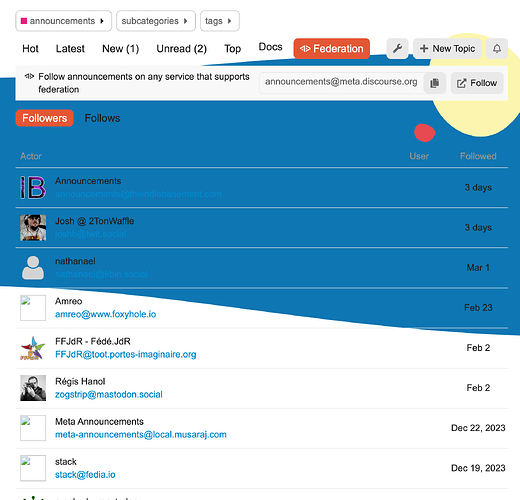Click the Followed column header
This screenshot has height=500, width=520.
pos(478,156)
